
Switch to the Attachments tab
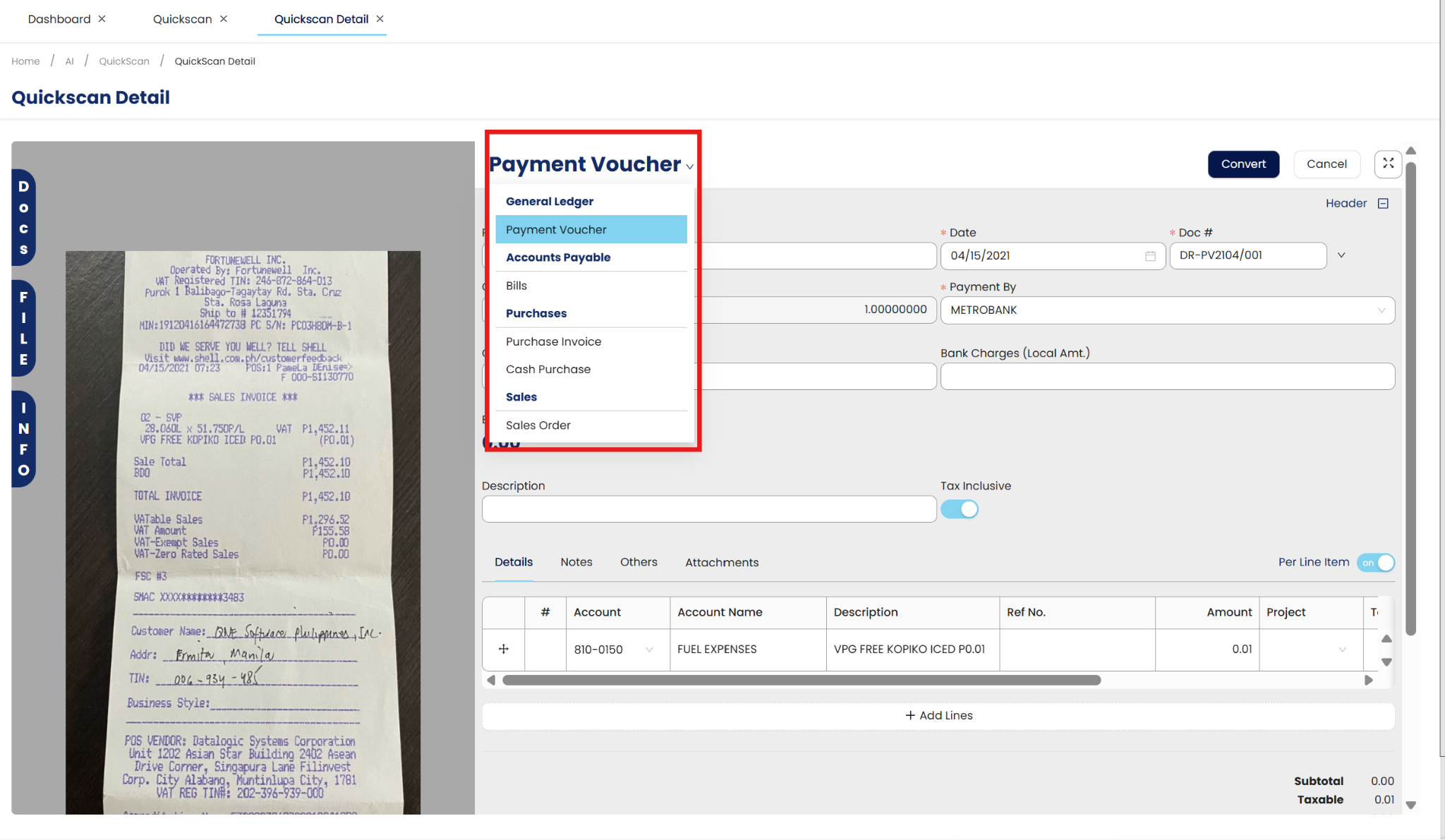pos(722,563)
